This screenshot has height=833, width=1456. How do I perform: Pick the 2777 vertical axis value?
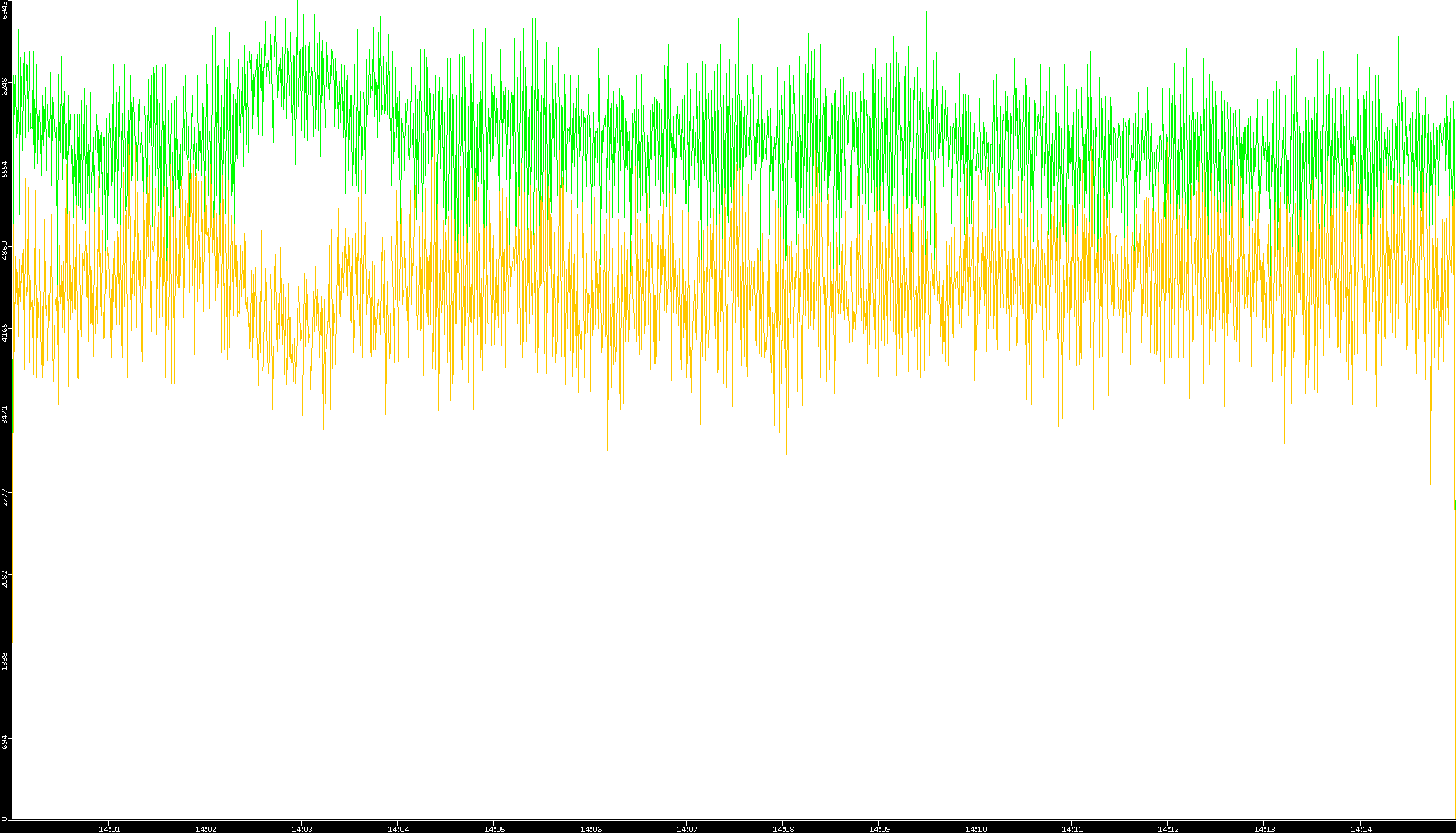click(x=5, y=495)
